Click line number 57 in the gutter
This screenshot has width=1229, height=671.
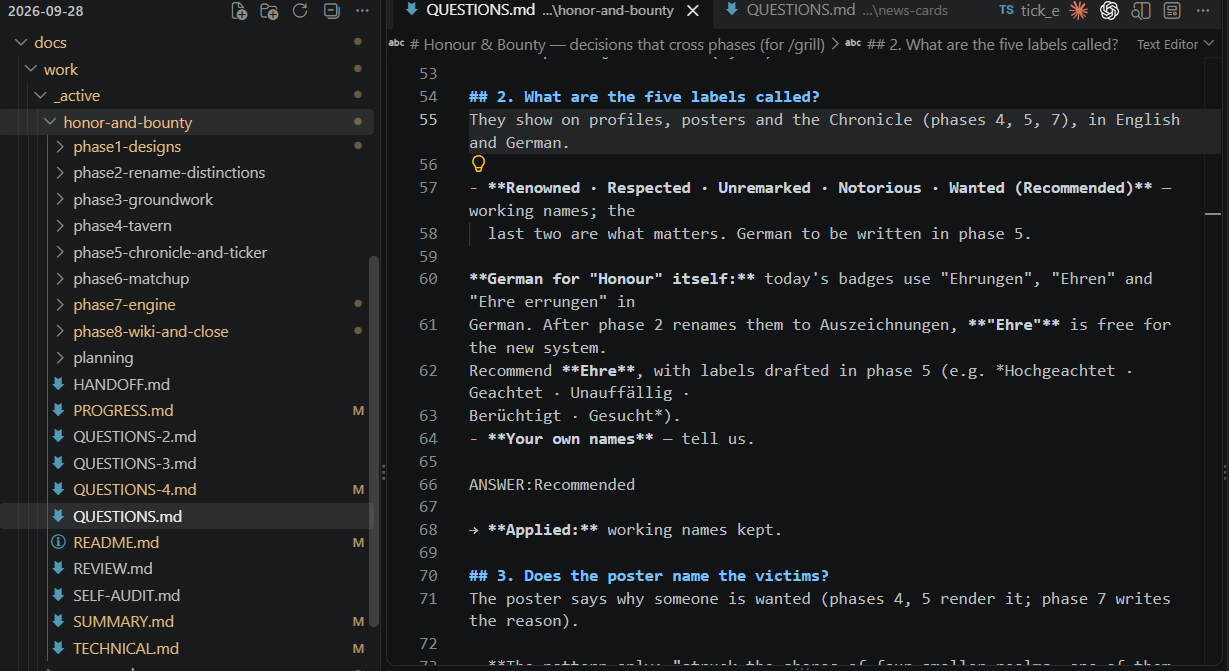point(428,188)
